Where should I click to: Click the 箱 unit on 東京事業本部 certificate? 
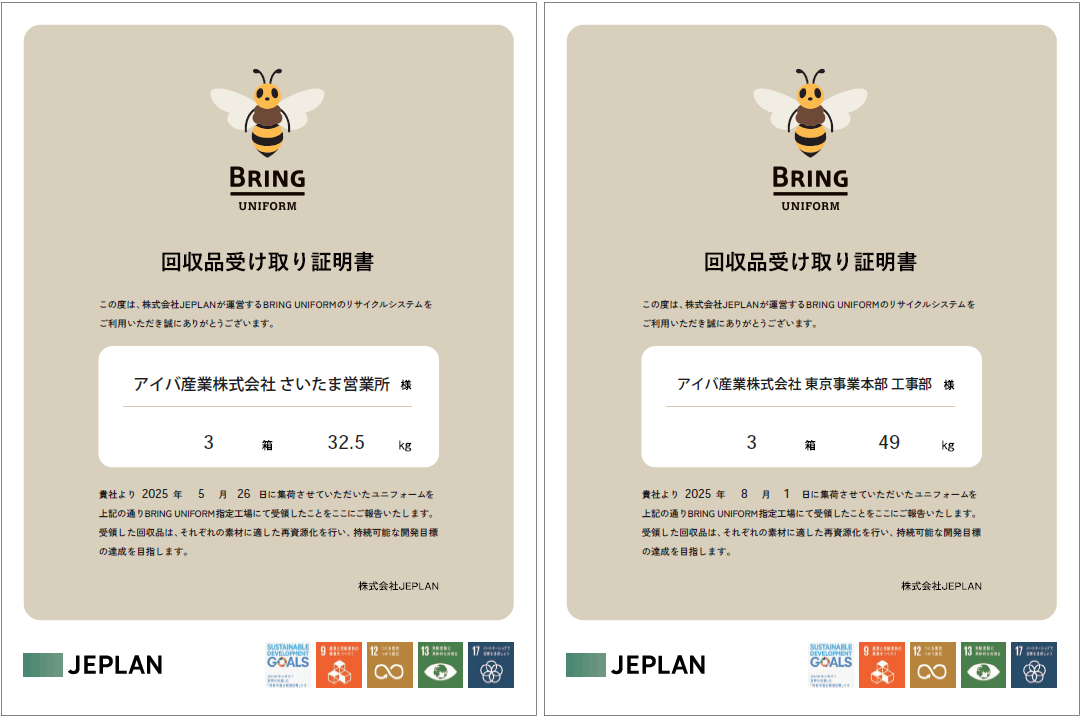810,445
